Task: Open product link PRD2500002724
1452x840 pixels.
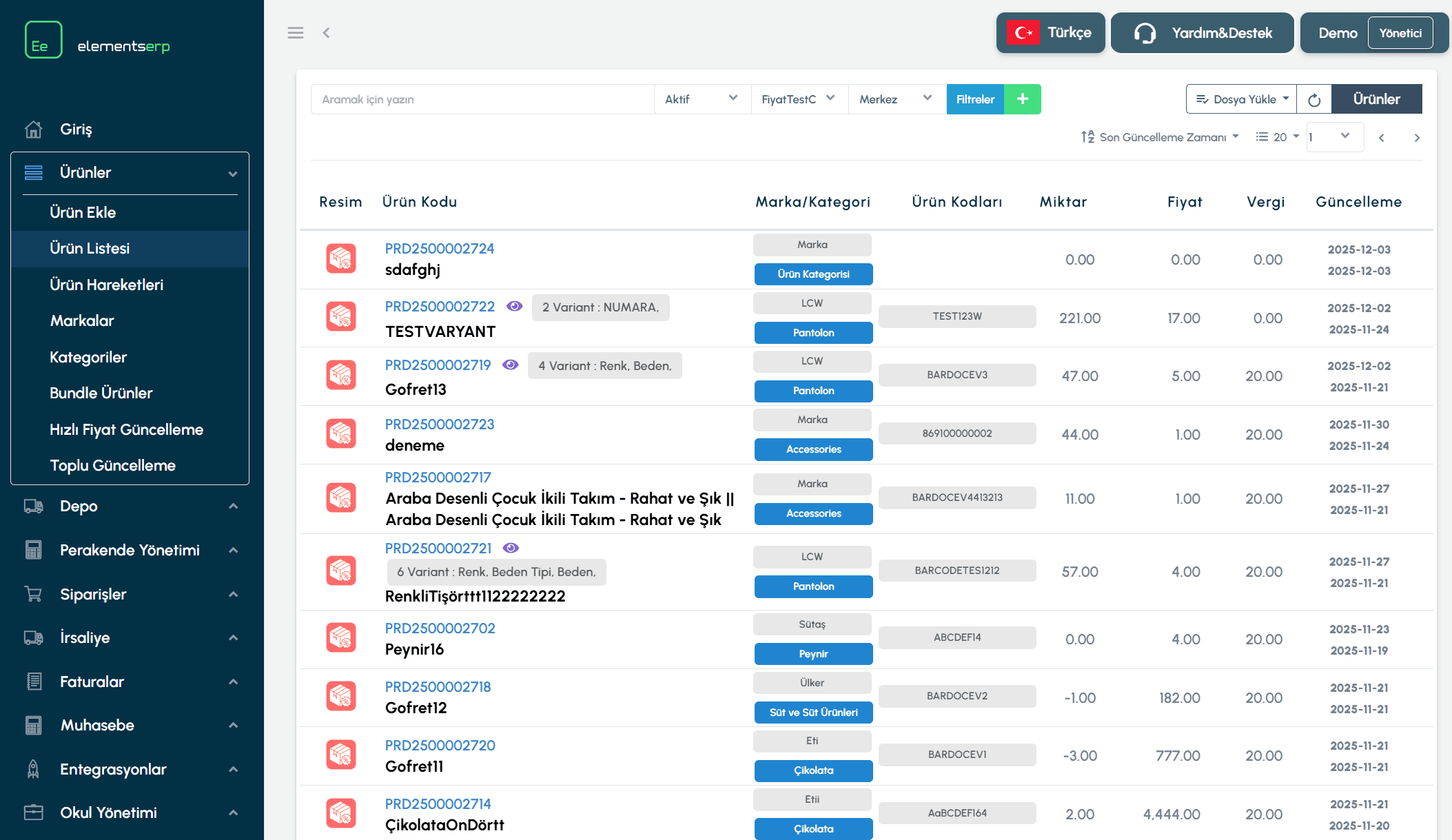Action: point(439,248)
